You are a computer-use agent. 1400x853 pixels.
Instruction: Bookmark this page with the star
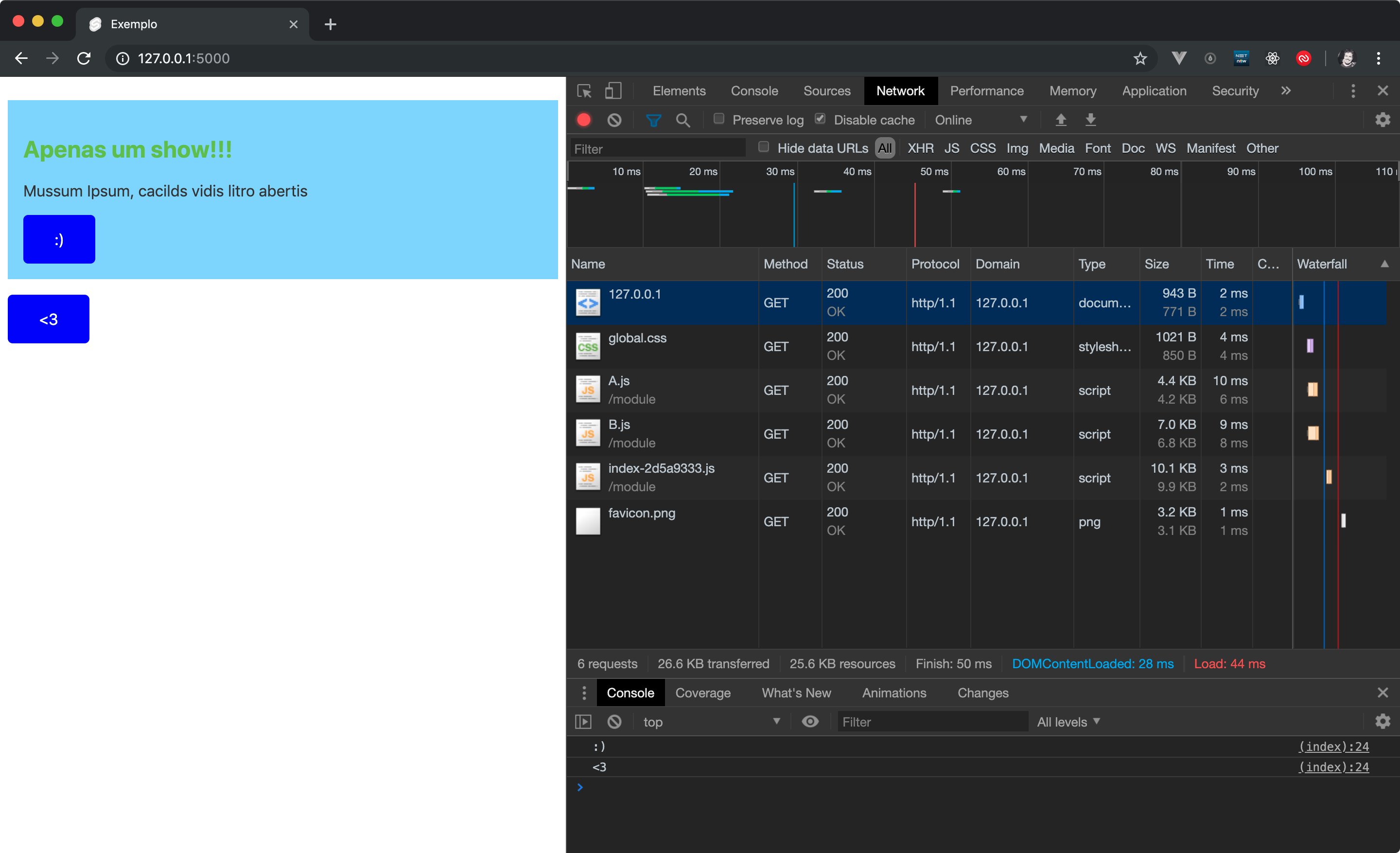click(x=1140, y=58)
